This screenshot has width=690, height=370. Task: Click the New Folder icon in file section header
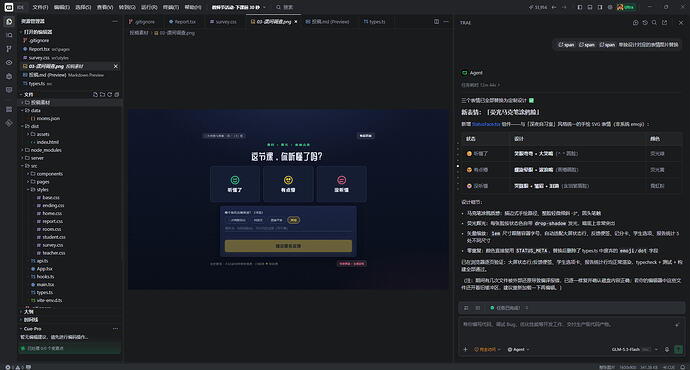tap(103, 95)
